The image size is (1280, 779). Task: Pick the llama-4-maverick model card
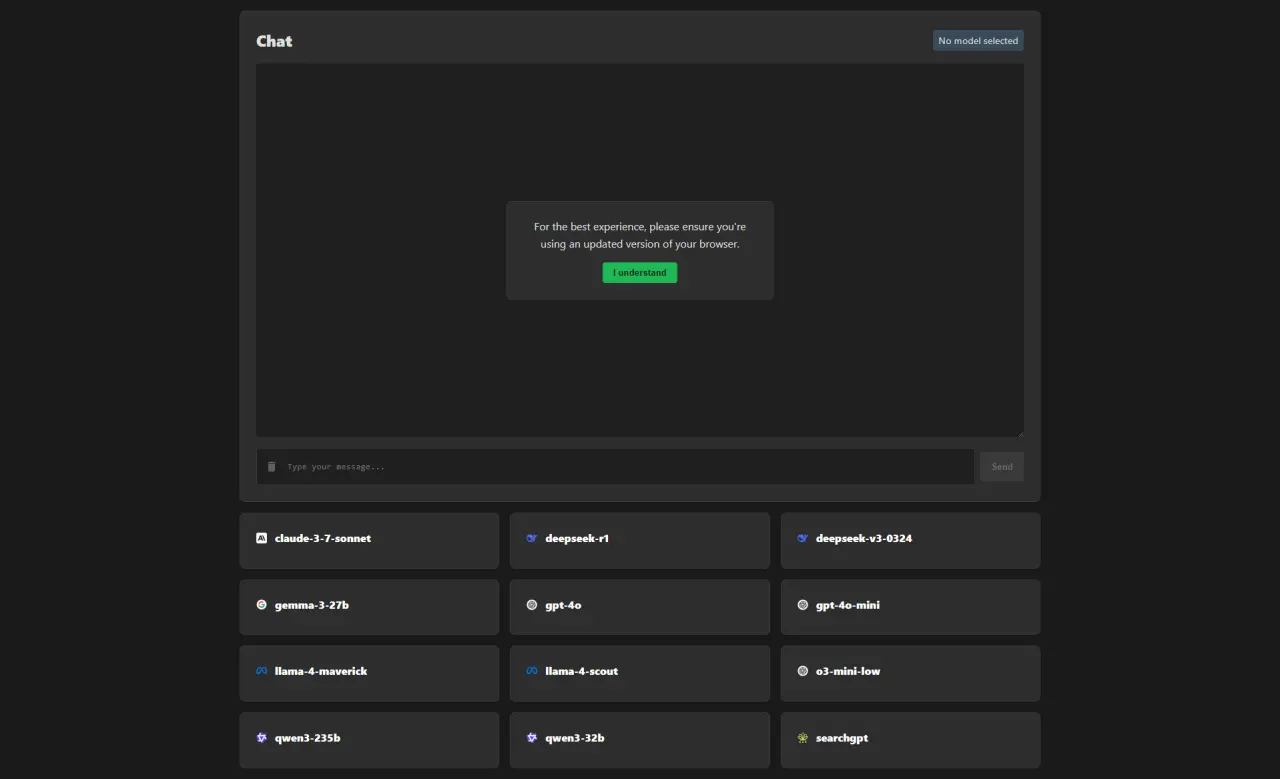[x=369, y=674]
